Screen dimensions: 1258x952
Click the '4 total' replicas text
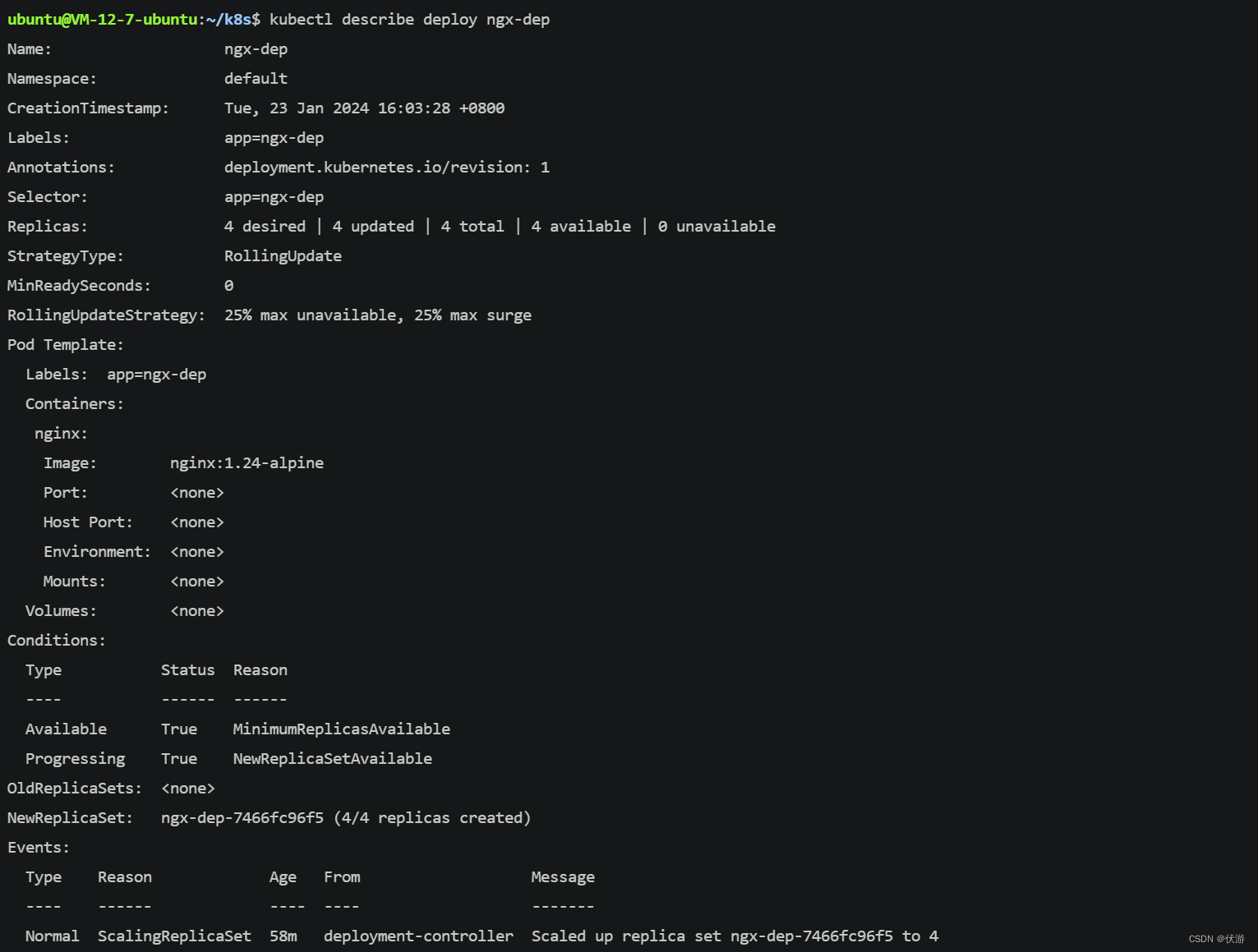point(472,227)
